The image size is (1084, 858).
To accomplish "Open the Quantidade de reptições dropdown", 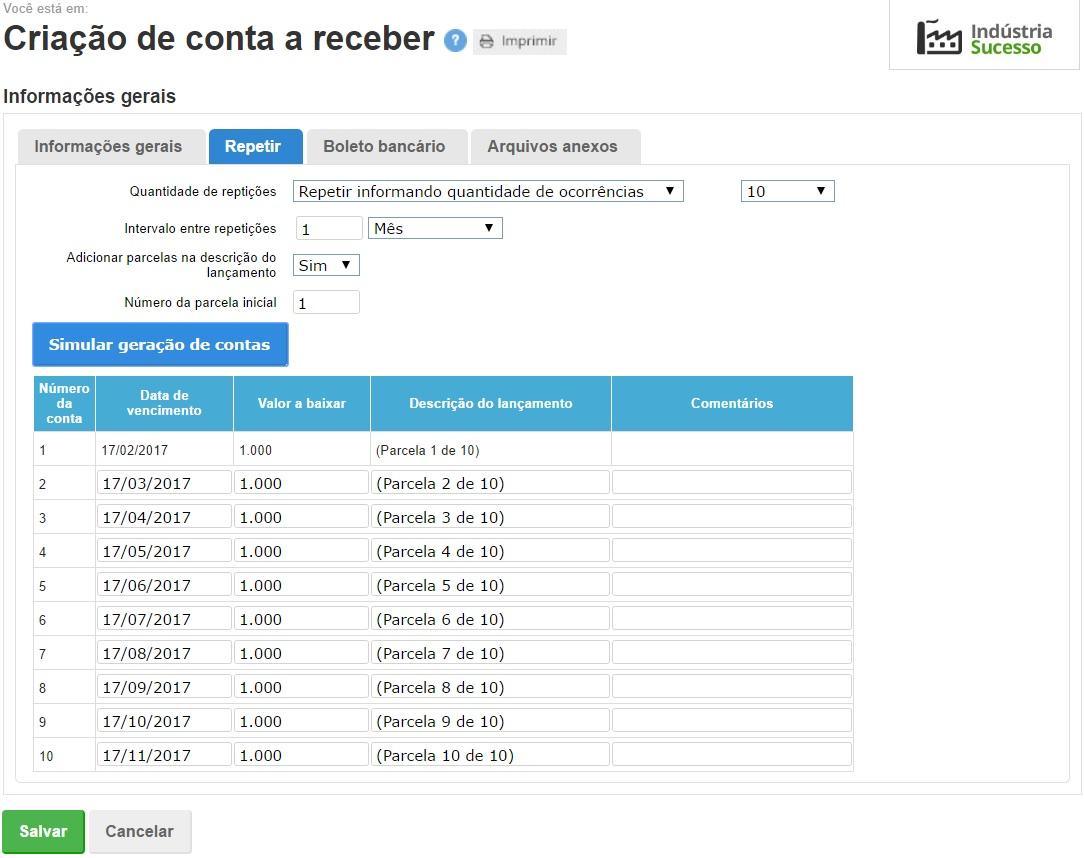I will pyautogui.click(x=488, y=191).
